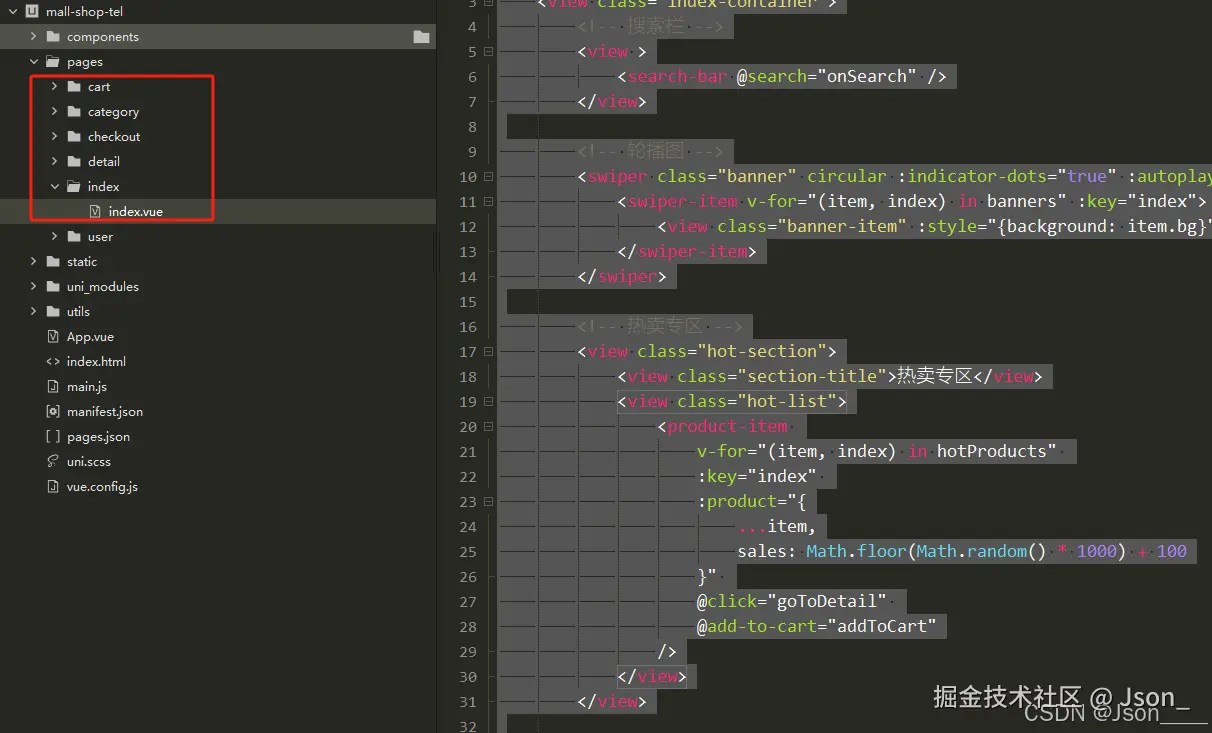Select the checkout folder label
Viewport: 1212px width, 733px height.
(114, 137)
